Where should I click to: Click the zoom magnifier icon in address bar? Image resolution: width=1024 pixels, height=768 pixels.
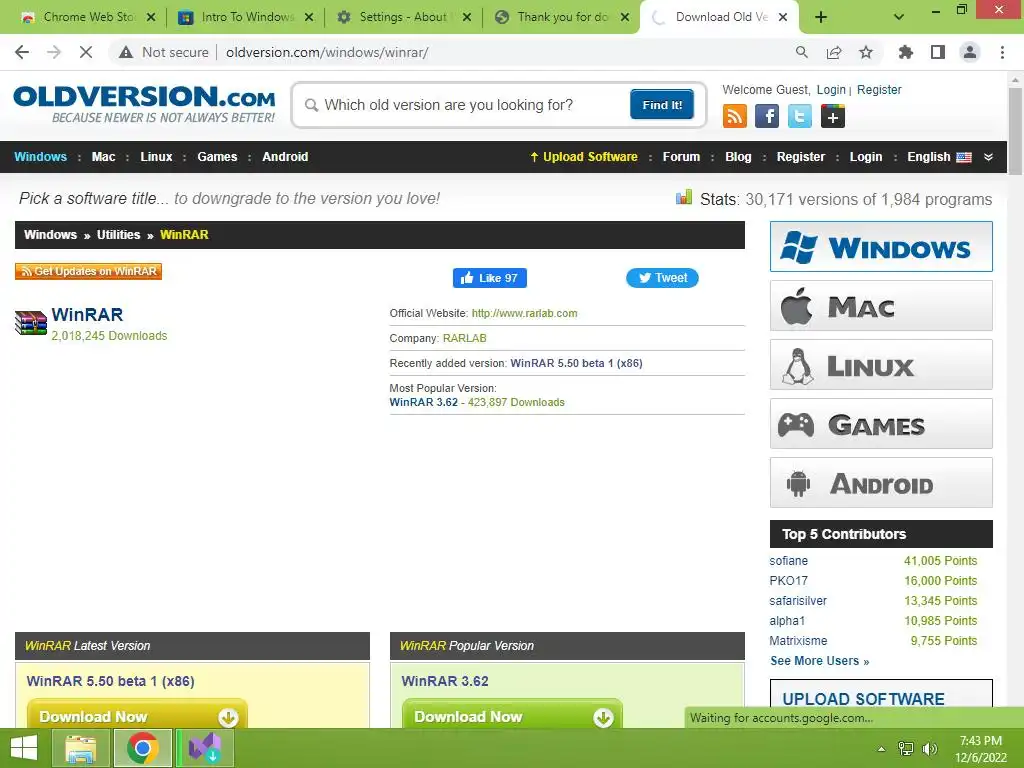coord(801,52)
